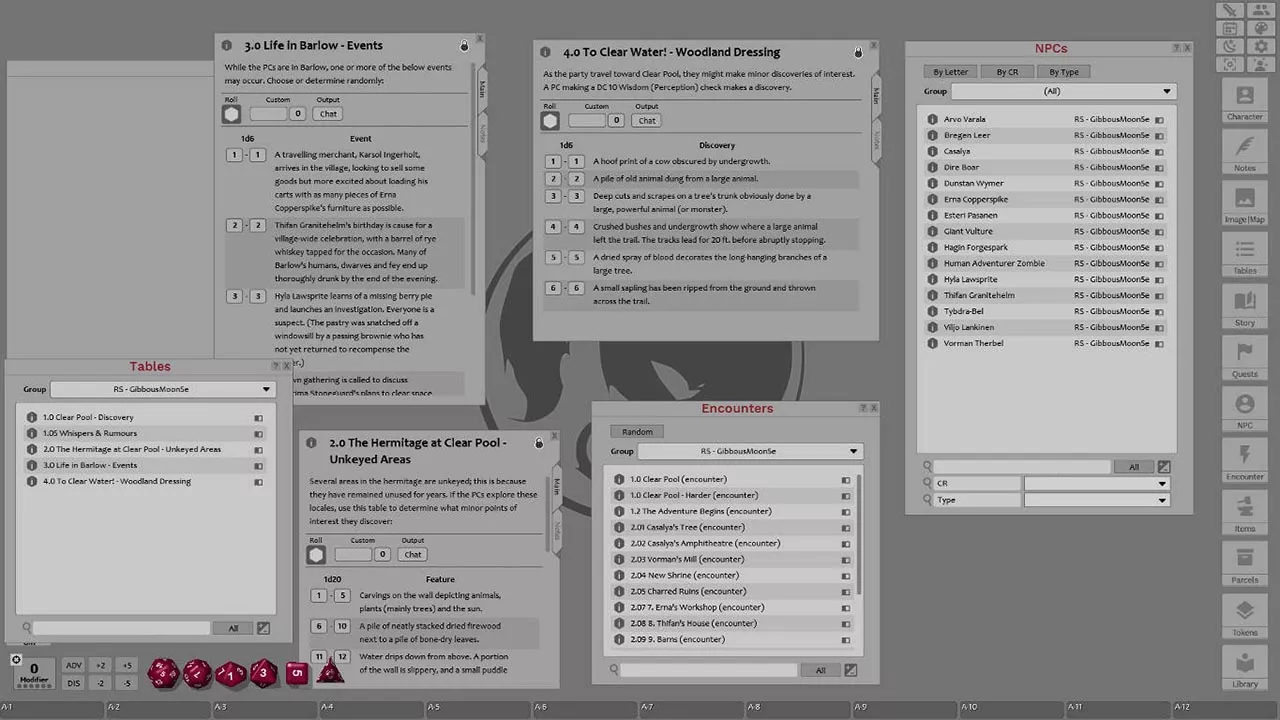Image resolution: width=1280 pixels, height=720 pixels.
Task: Pick the d8 die showing 3
Action: coord(263,672)
